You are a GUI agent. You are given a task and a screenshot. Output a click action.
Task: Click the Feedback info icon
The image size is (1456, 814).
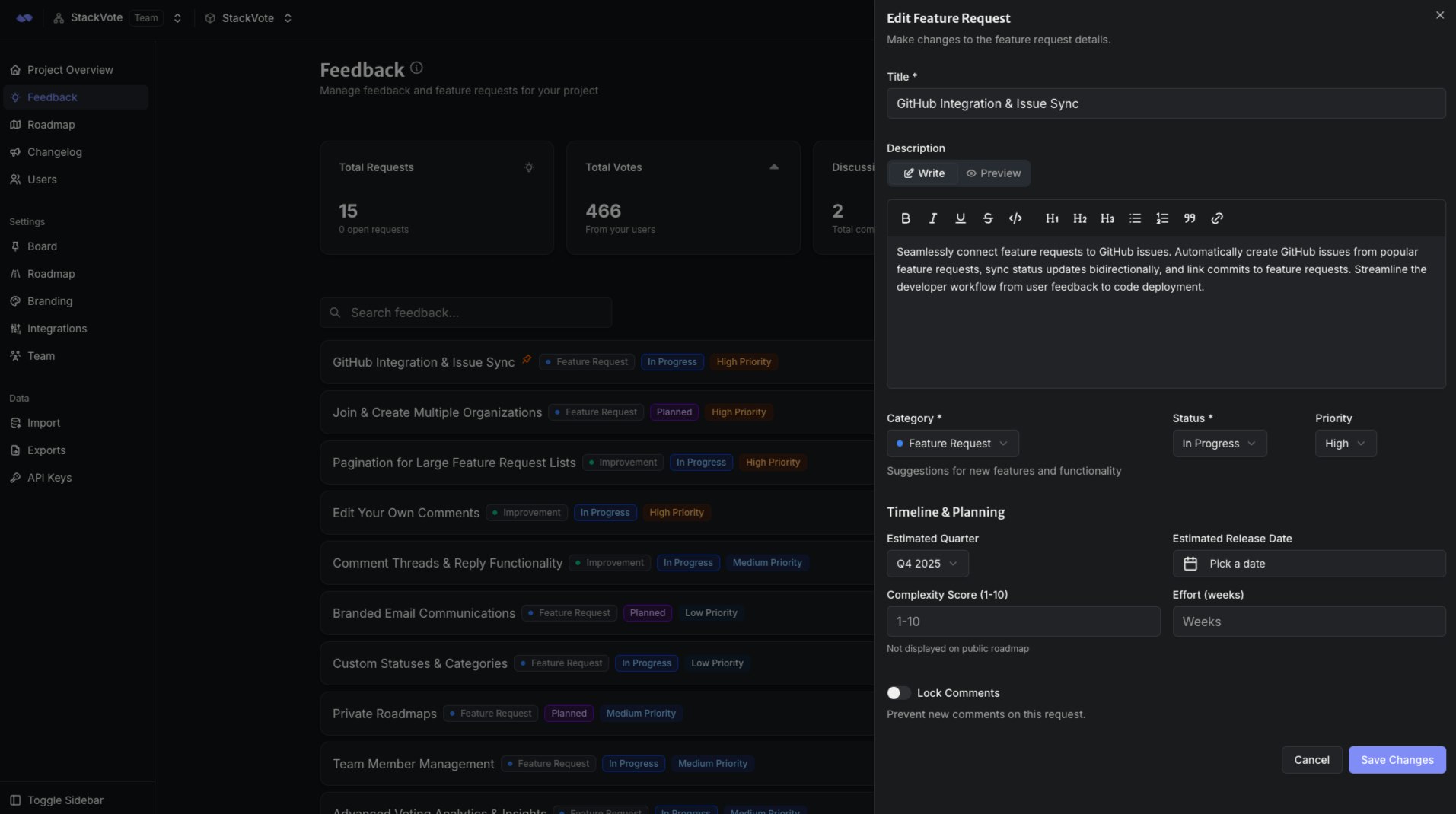click(416, 68)
